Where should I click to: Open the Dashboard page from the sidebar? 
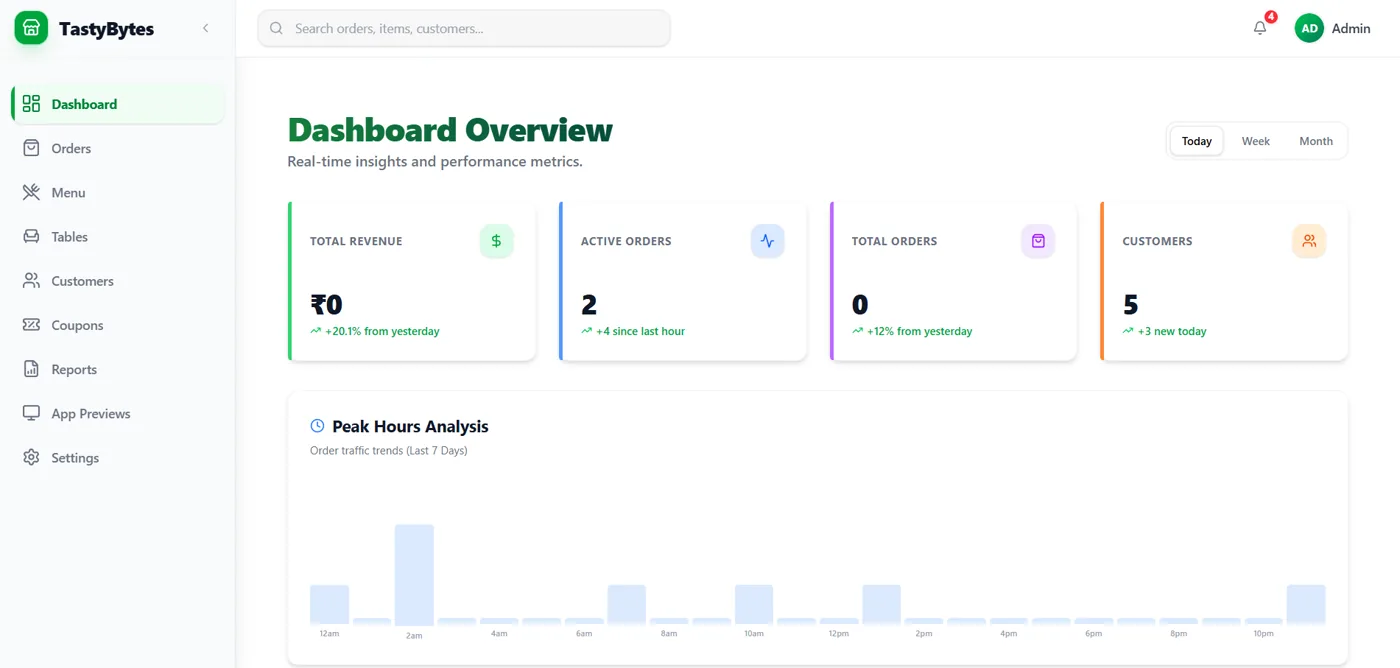[118, 104]
